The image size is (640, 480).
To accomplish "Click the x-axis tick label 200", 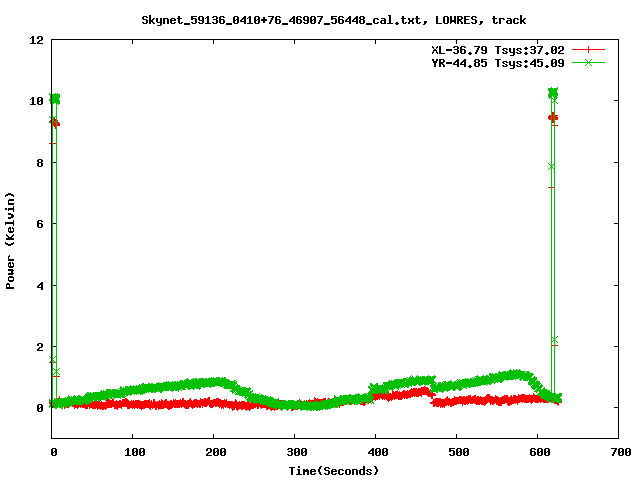I will pyautogui.click(x=216, y=452).
